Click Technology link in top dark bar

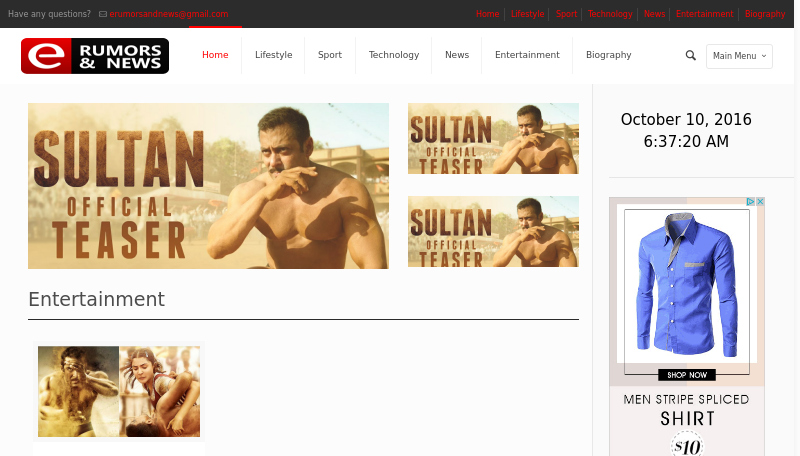coord(610,14)
